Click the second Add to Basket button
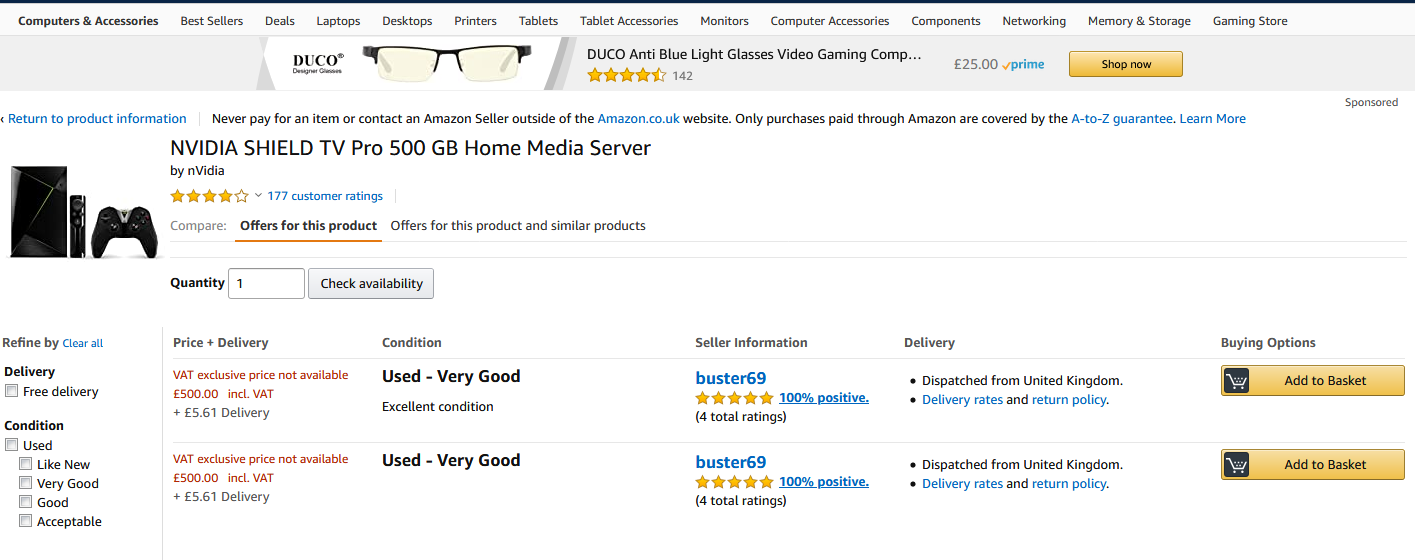 1312,465
